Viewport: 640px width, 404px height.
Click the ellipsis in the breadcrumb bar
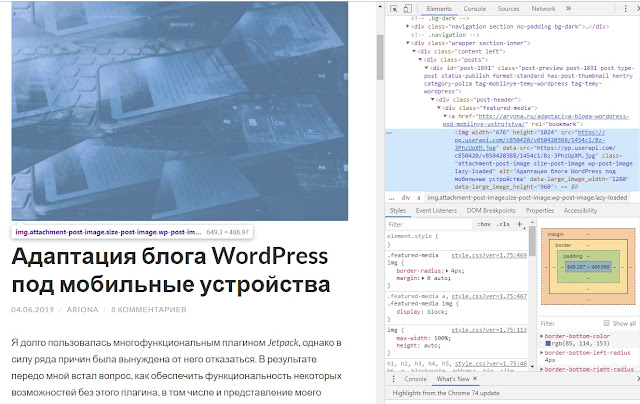pos(391,198)
